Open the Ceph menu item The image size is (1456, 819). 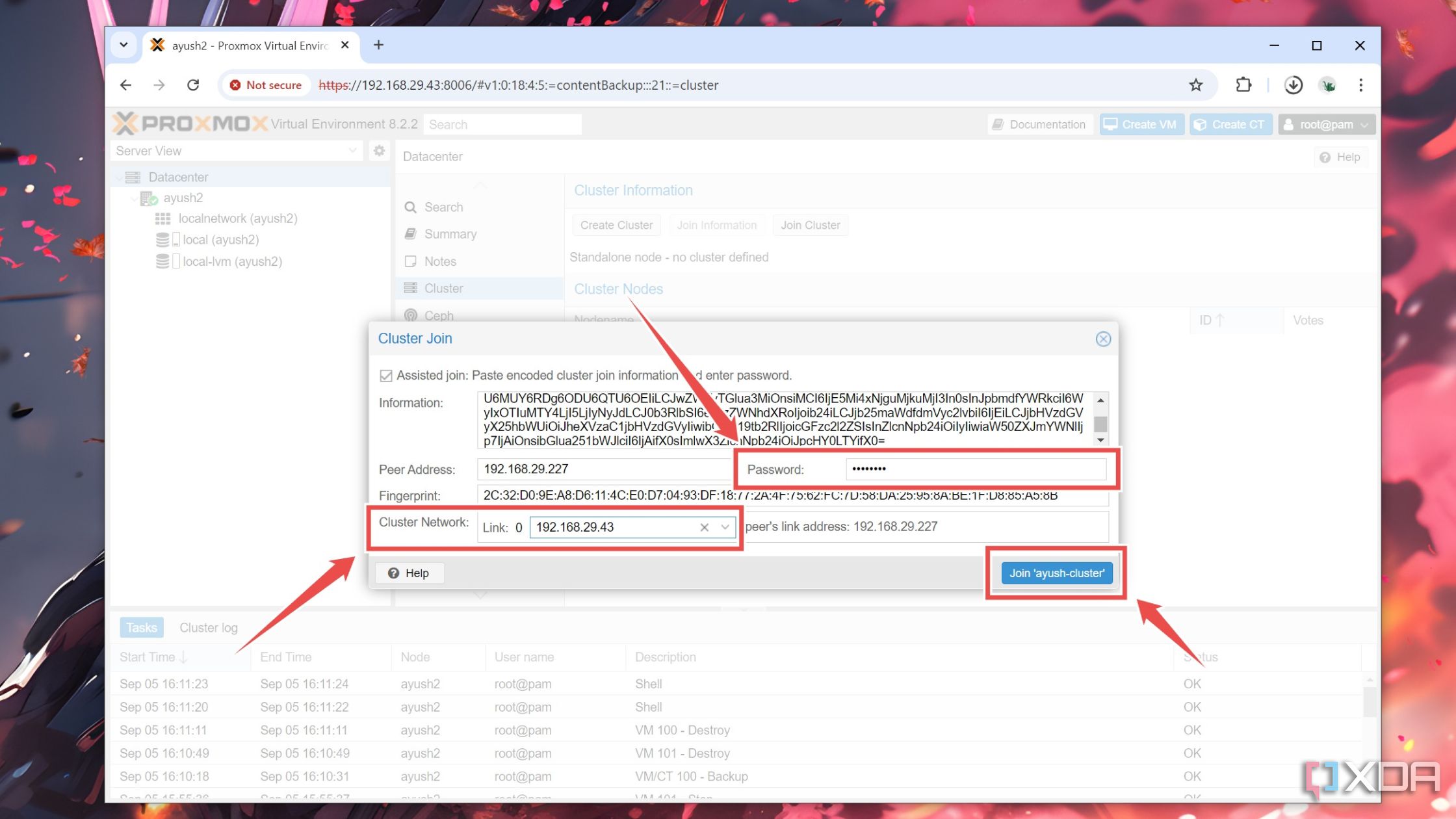(480, 315)
